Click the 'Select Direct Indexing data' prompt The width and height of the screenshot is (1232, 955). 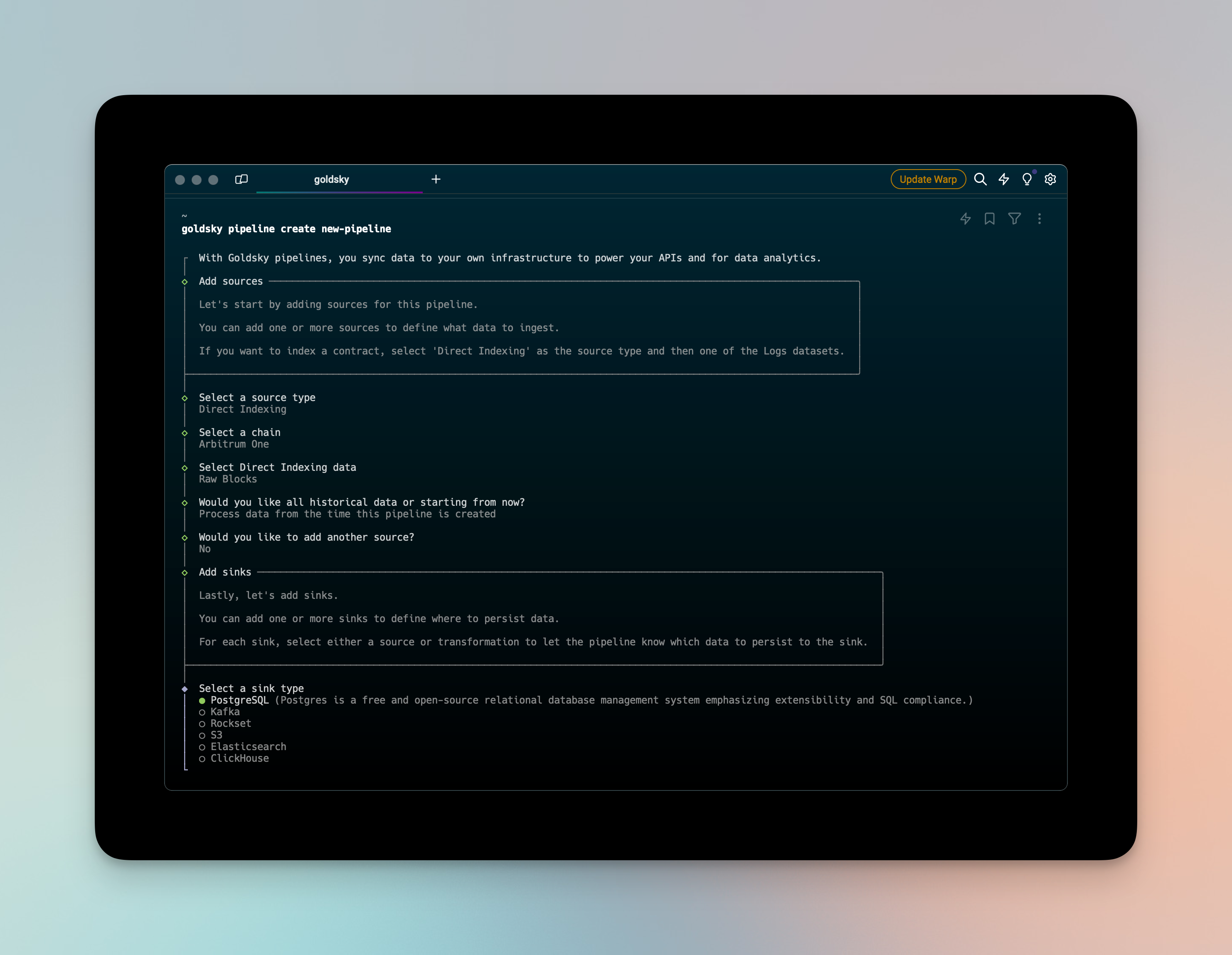[278, 468]
